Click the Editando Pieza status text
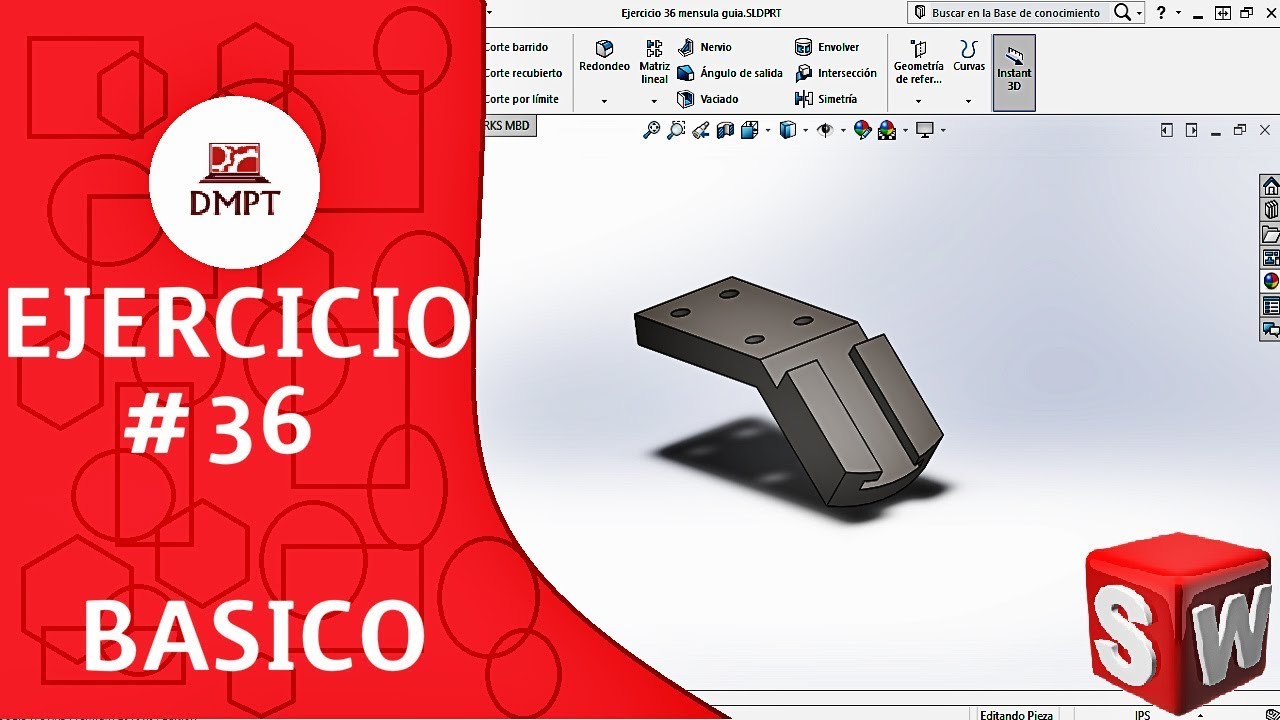 1016,715
